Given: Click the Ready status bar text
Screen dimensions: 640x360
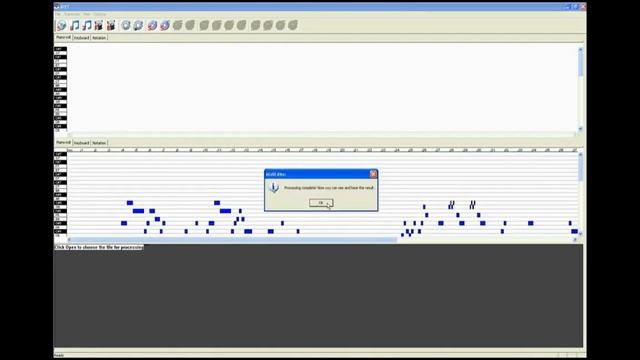Looking at the screenshot, I should [x=59, y=355].
